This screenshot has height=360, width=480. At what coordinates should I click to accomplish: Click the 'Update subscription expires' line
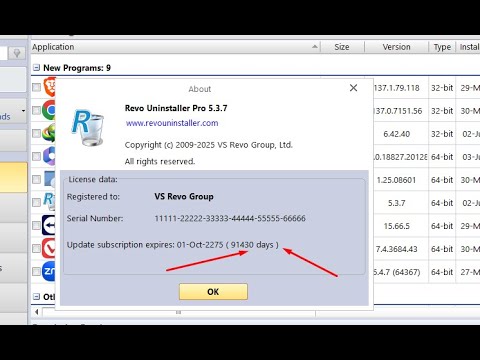point(172,245)
